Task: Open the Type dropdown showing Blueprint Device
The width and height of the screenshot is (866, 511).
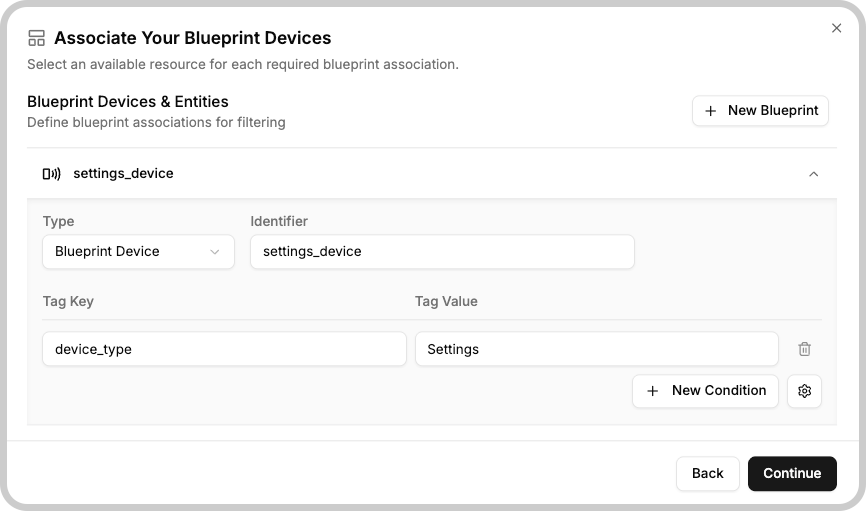Action: pyautogui.click(x=139, y=252)
